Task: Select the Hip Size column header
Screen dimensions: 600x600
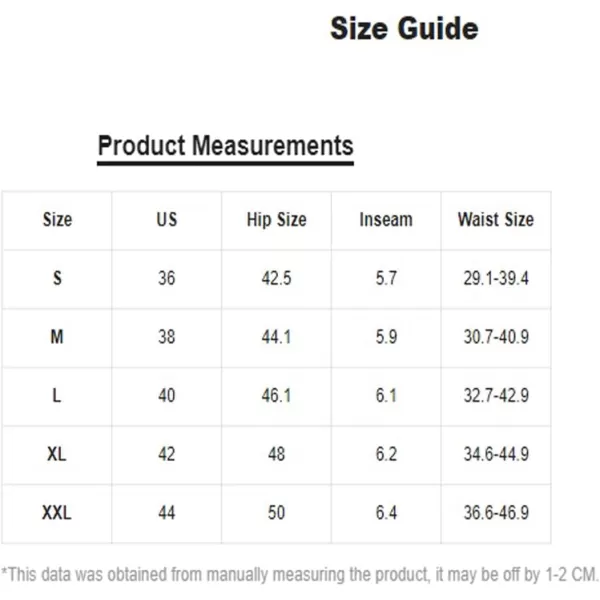Action: (276, 220)
